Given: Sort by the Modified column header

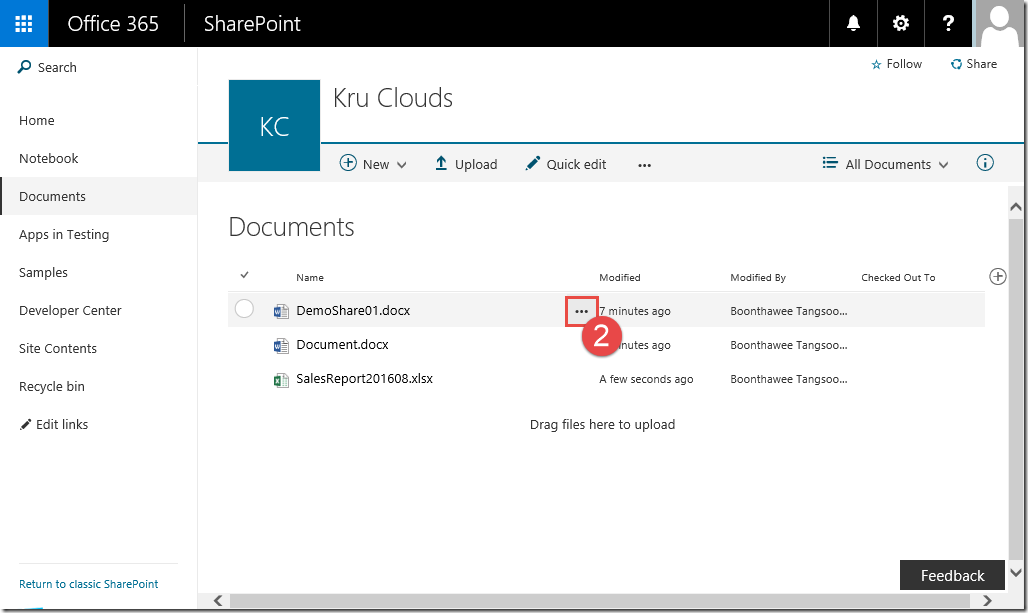Looking at the screenshot, I should pyautogui.click(x=620, y=277).
